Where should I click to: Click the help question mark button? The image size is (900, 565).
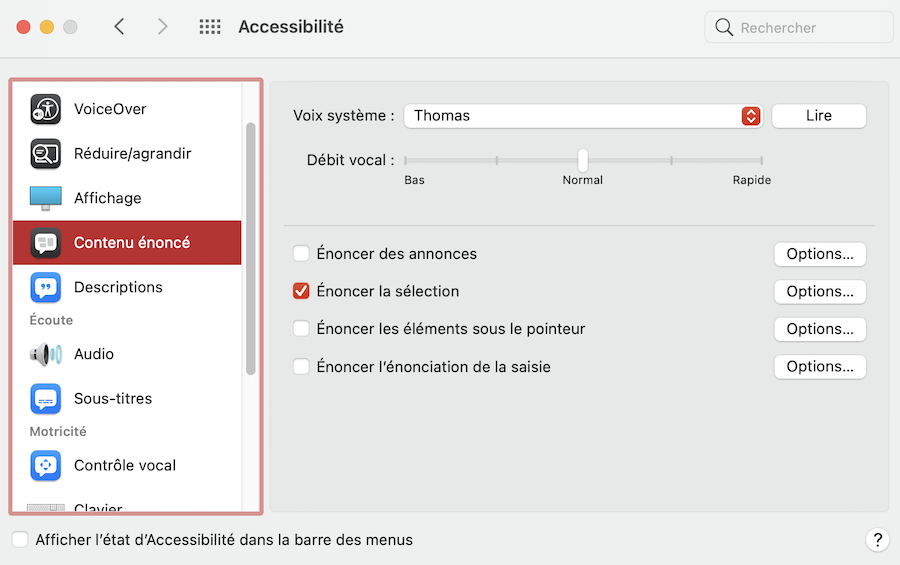pyautogui.click(x=877, y=540)
